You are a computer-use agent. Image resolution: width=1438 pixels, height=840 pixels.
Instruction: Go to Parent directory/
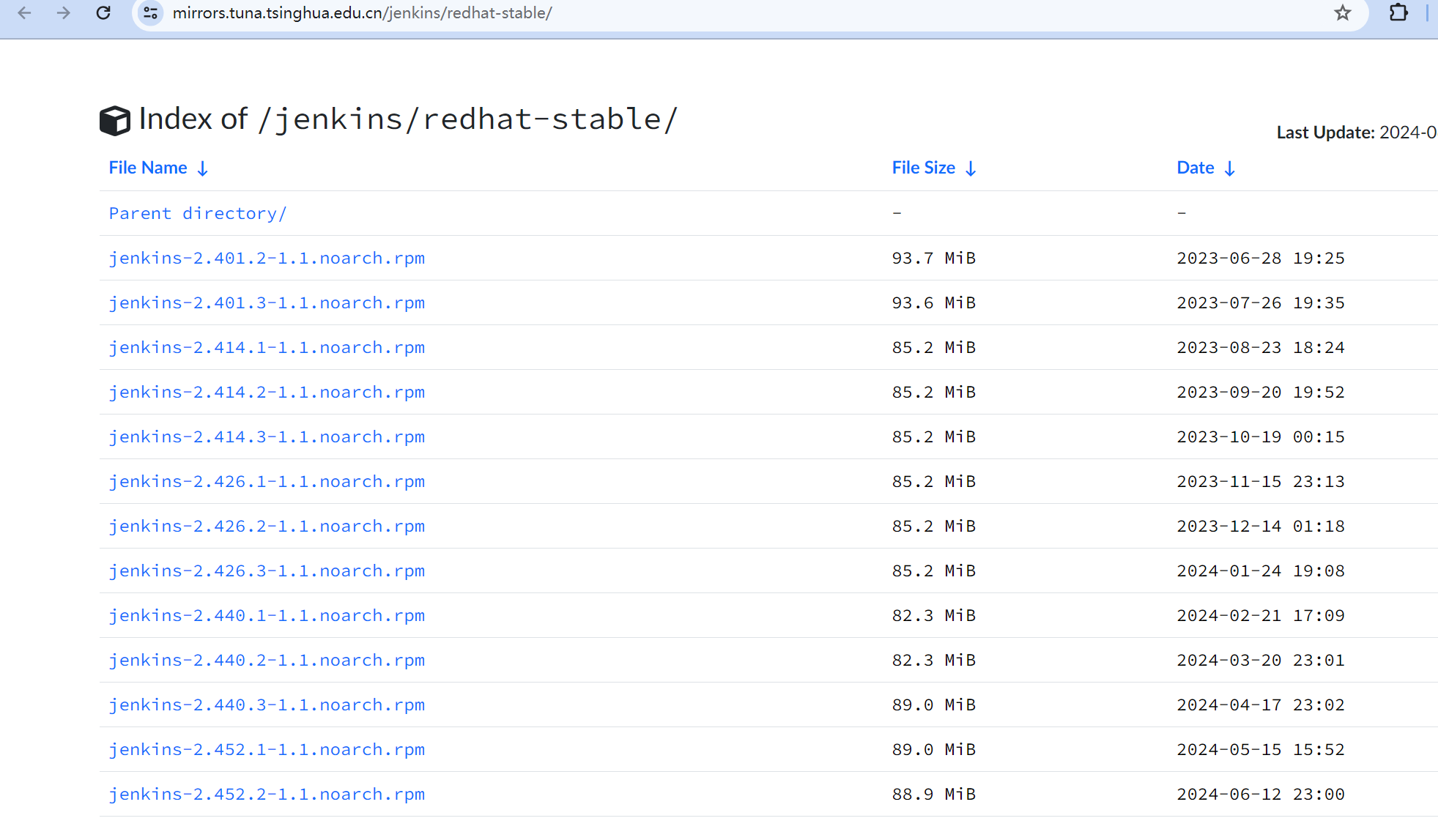pos(198,213)
